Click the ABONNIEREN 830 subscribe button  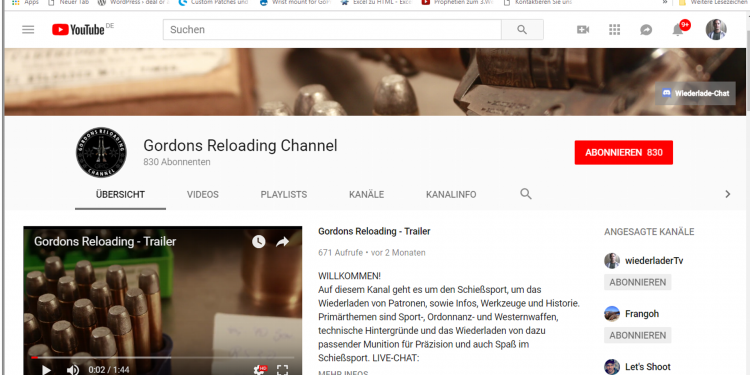tap(624, 153)
